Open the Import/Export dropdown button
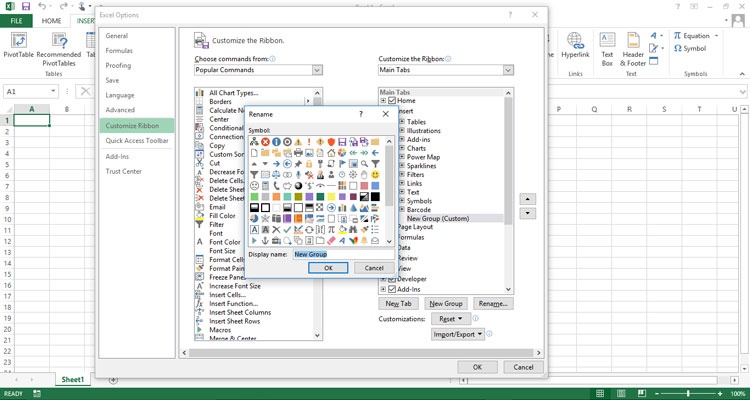Screen dimensions: 750x400 [458, 334]
